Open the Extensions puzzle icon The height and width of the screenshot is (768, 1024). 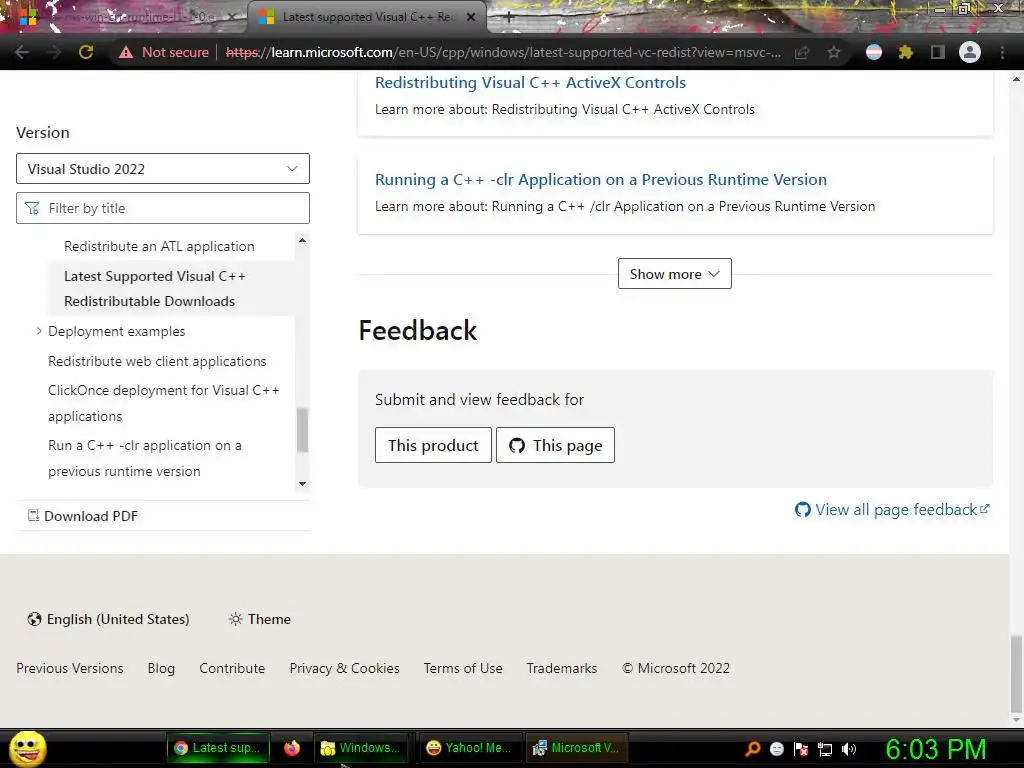point(906,52)
